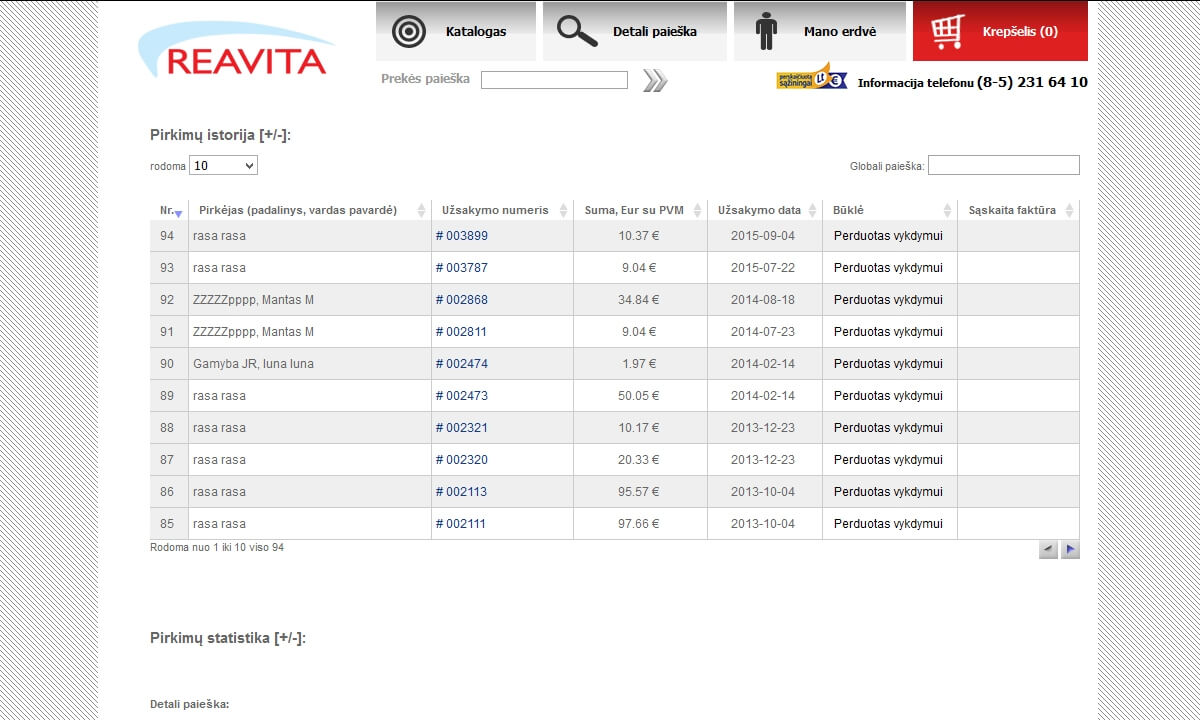Click 'Detali paieška:' heading at bottom
The height and width of the screenshot is (720, 1200).
pyautogui.click(x=190, y=705)
